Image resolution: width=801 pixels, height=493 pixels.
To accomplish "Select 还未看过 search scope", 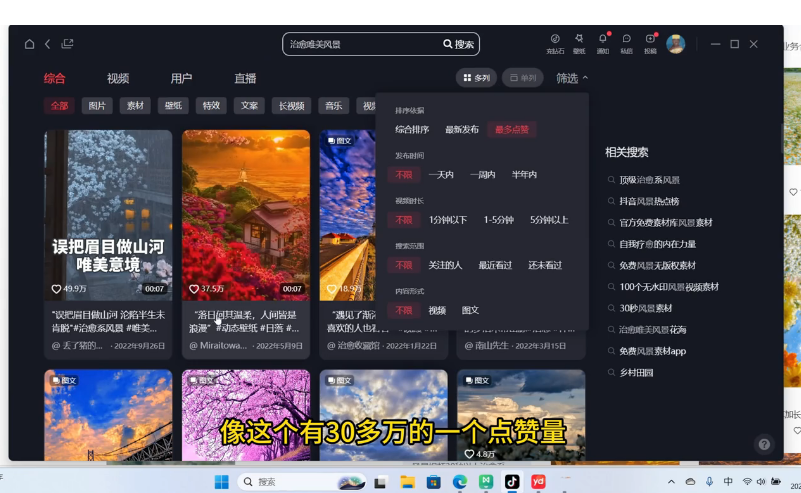I will click(x=545, y=265).
